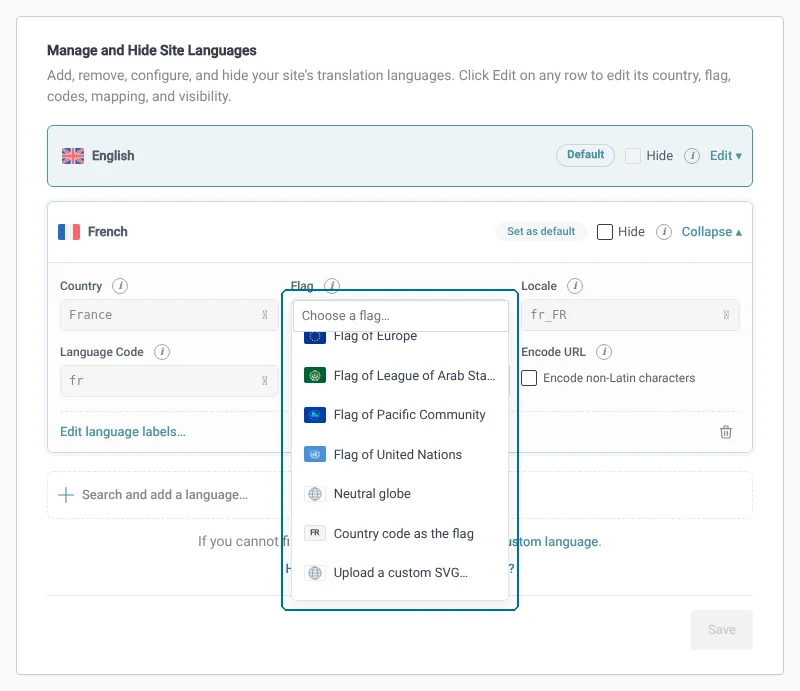Expand the English row with Edit
Image resolution: width=800 pixels, height=691 pixels.
[726, 156]
